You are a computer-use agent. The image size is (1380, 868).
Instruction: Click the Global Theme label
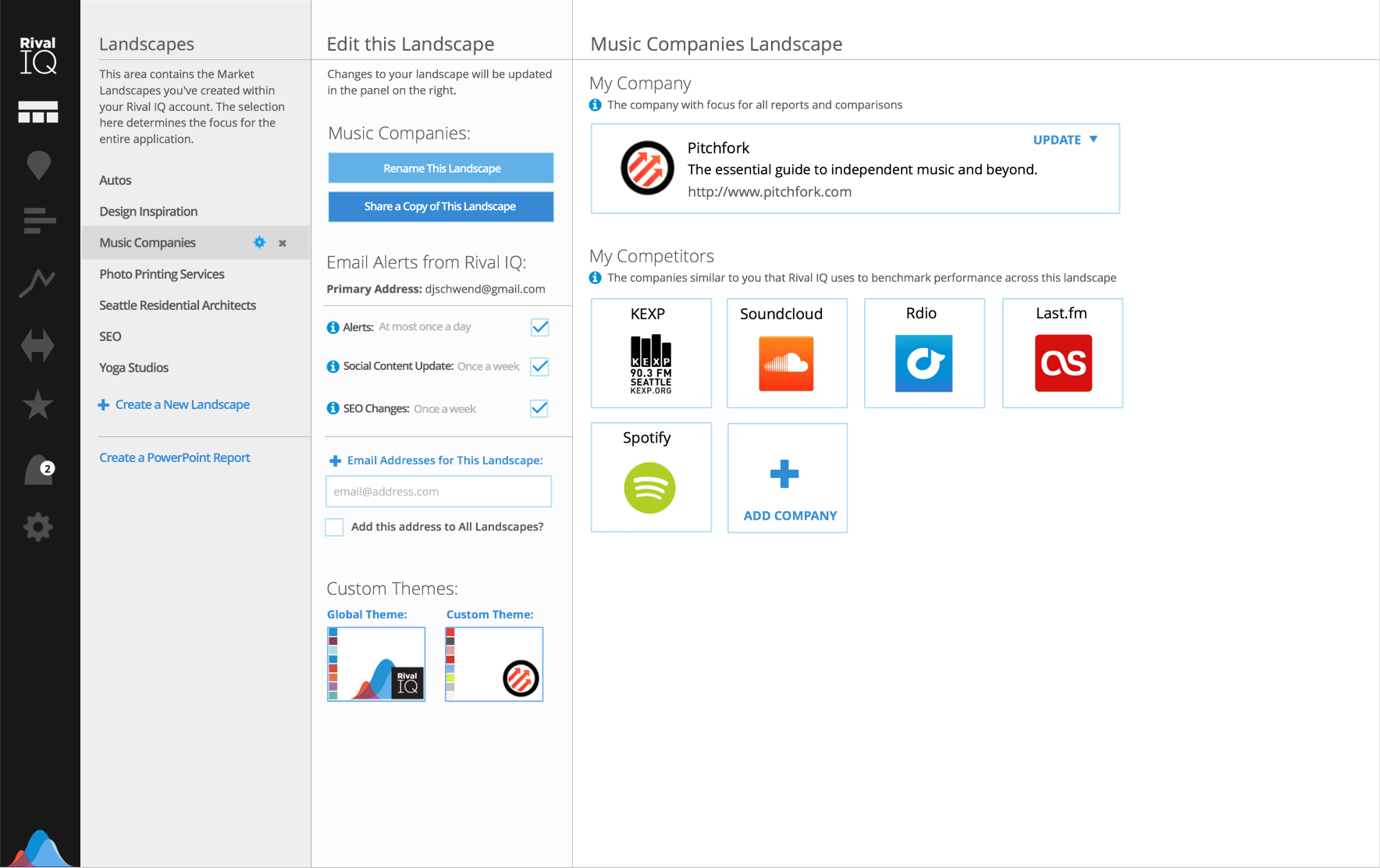[x=367, y=614]
